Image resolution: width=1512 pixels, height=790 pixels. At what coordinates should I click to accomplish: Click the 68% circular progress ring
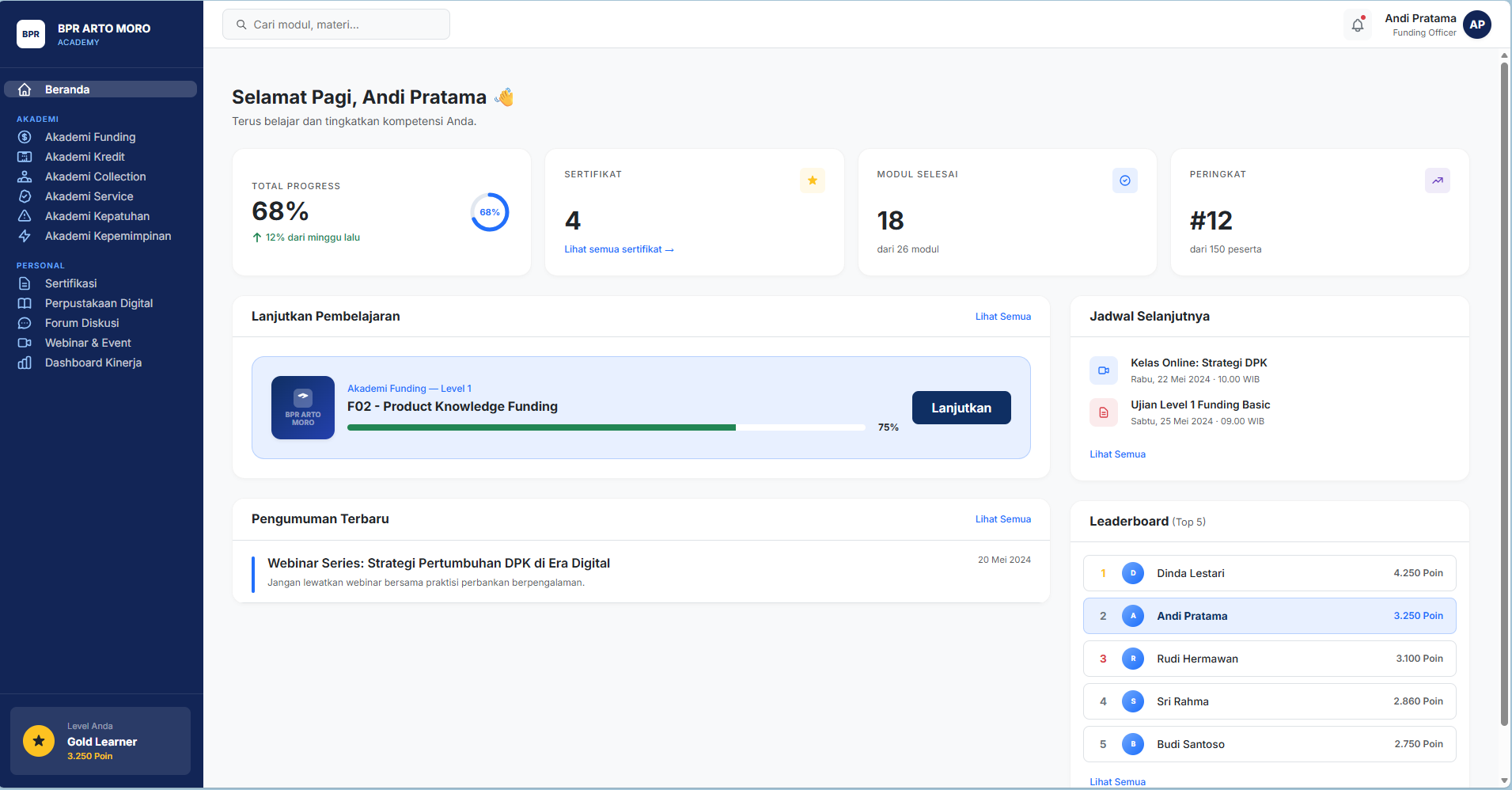click(x=490, y=212)
